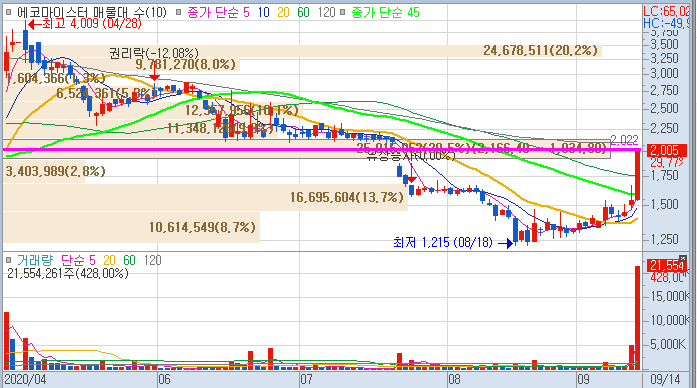Select the green 60 price moving average legend
The height and width of the screenshot is (388, 697).
tap(303, 12)
